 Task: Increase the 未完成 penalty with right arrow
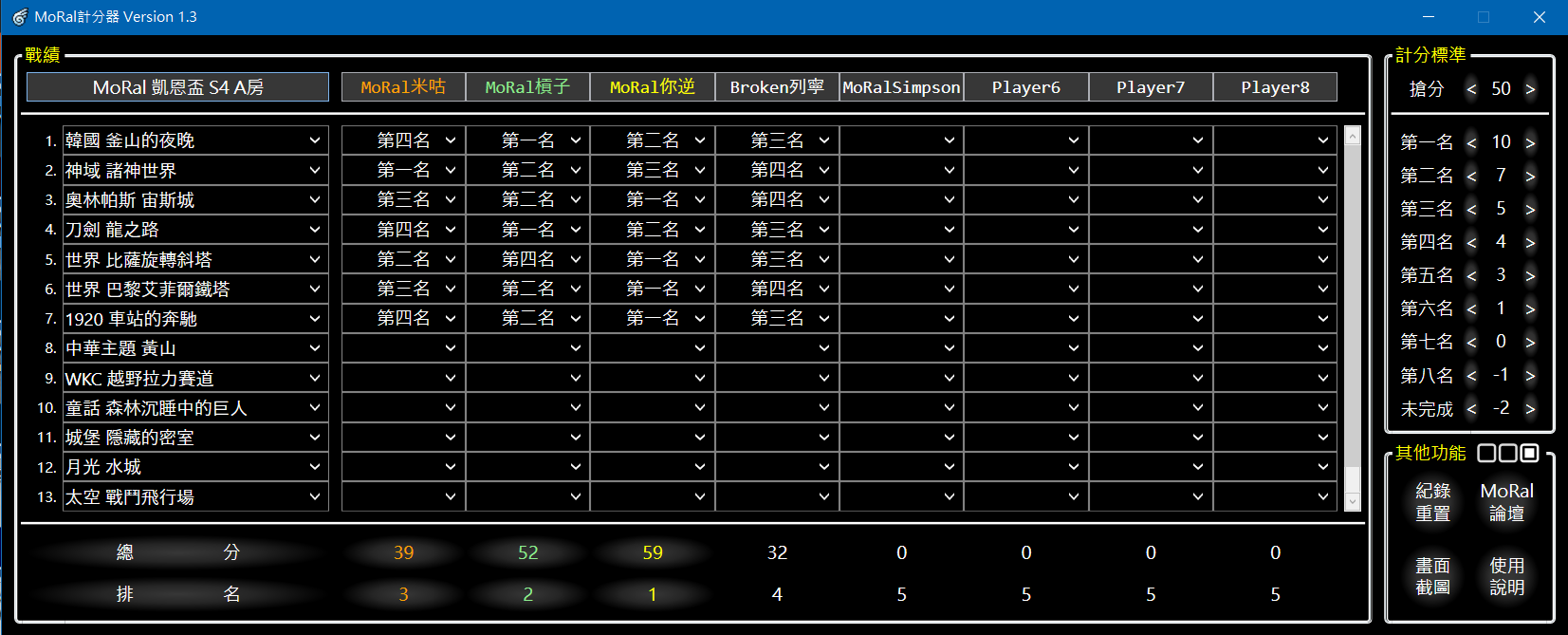[x=1530, y=409]
